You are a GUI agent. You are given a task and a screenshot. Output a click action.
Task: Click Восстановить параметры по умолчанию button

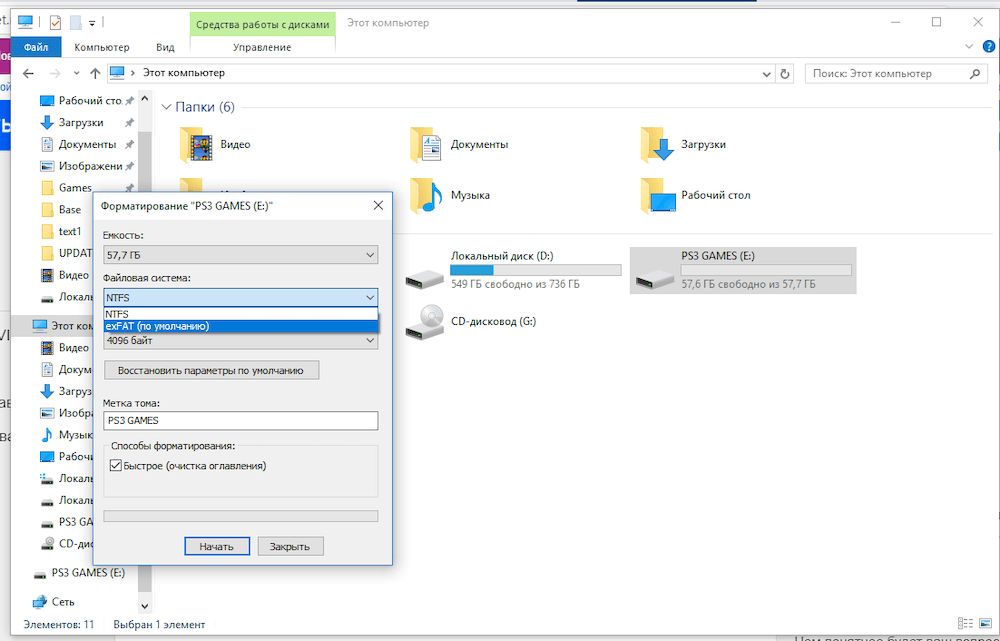pyautogui.click(x=211, y=370)
